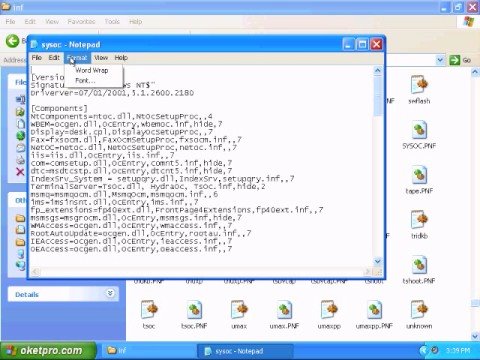Select the tsoc.PNF file icon
Image resolution: width=480 pixels, height=360 pixels.
pyautogui.click(x=194, y=310)
